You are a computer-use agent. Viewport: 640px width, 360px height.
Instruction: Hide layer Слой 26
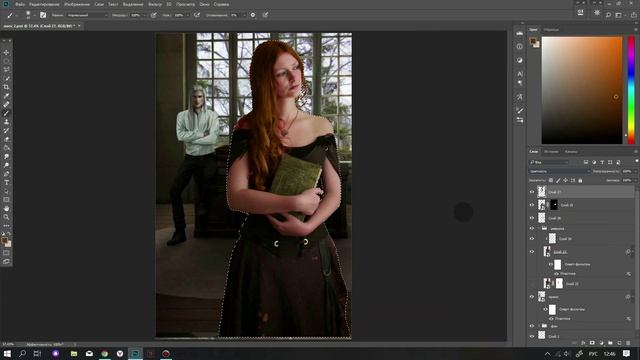(532, 218)
